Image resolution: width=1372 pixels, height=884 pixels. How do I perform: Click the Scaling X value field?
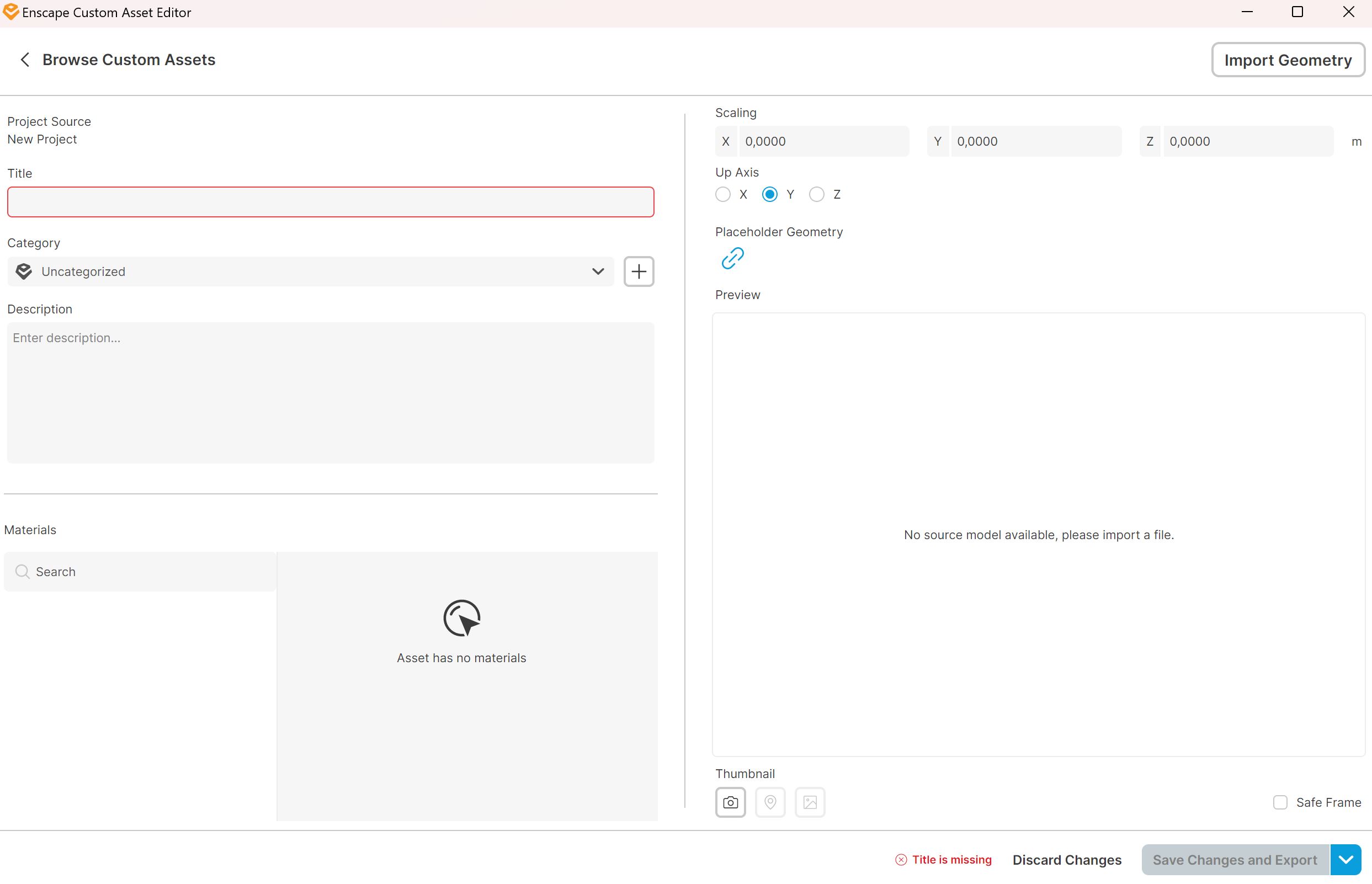coord(824,141)
